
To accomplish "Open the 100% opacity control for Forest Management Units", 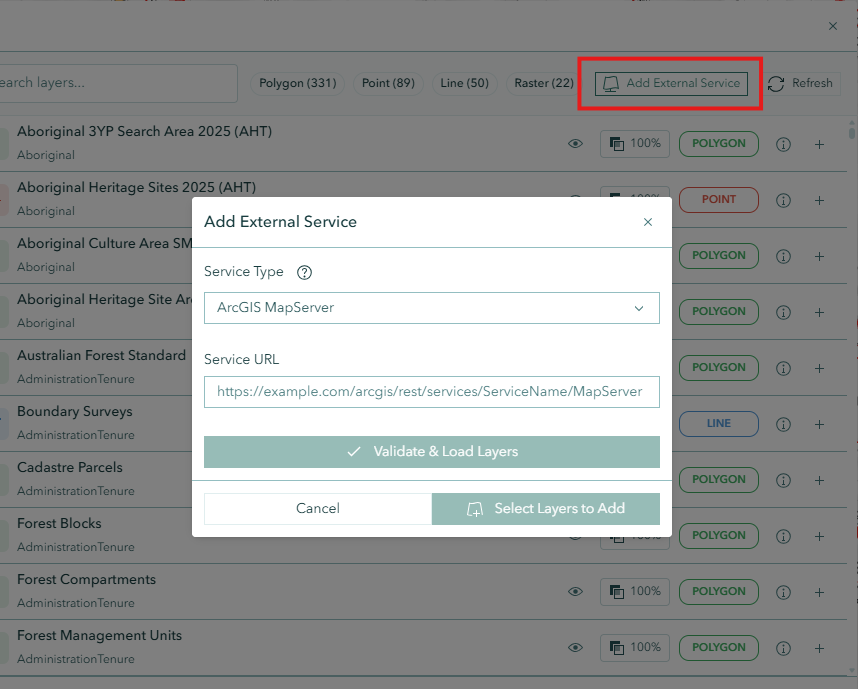I will [634, 647].
